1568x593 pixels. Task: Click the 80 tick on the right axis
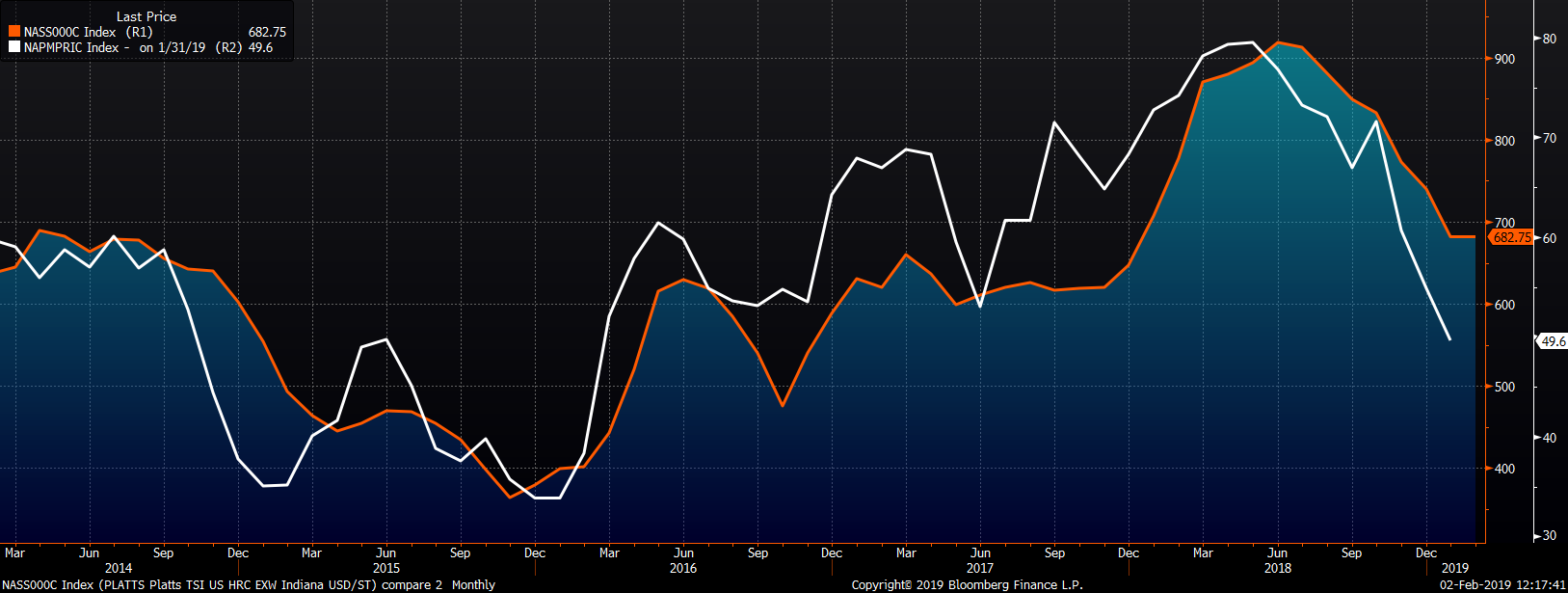(1550, 39)
